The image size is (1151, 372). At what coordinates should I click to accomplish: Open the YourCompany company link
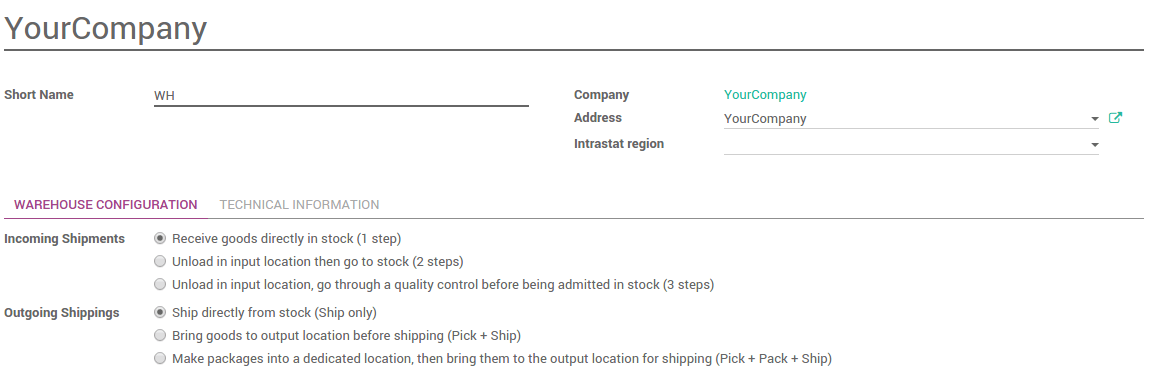tap(765, 95)
